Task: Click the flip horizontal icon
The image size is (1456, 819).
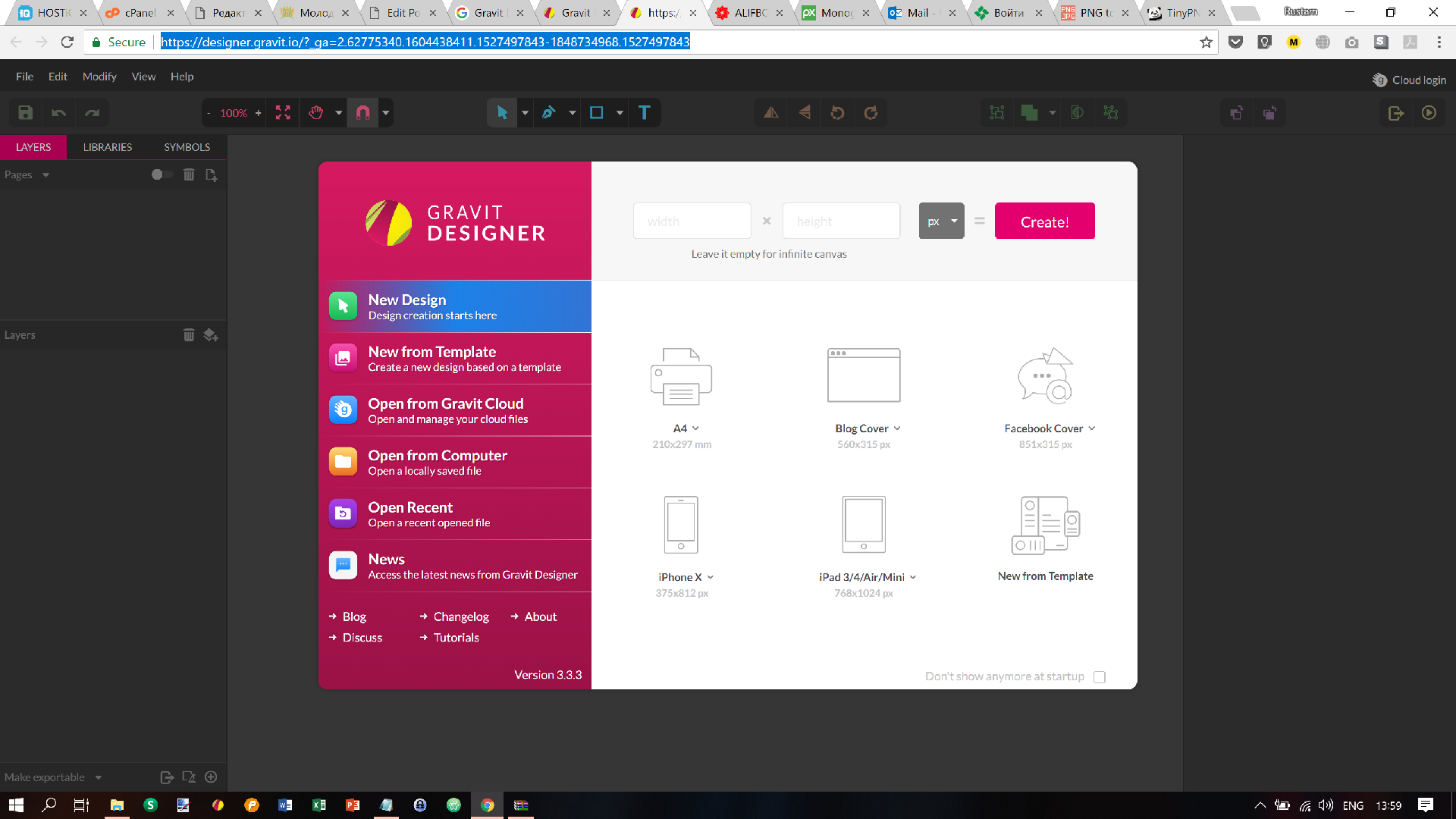Action: click(x=771, y=113)
